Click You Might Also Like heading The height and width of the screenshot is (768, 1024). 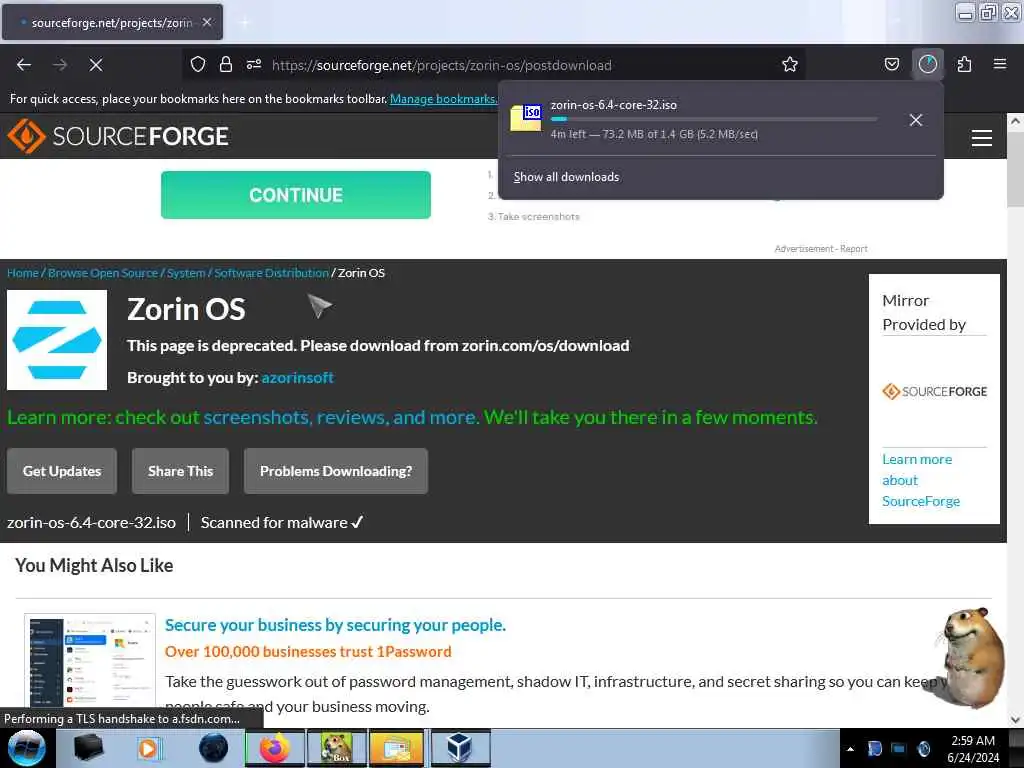[x=94, y=566]
